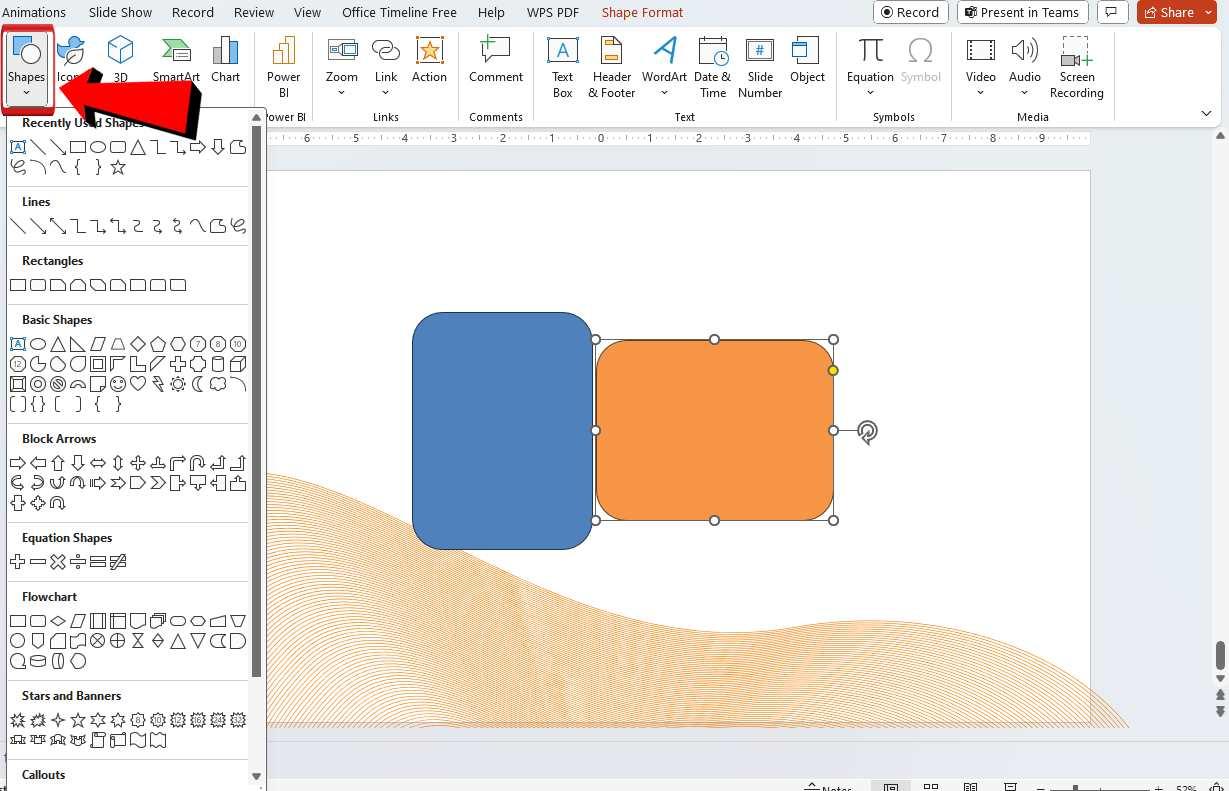
Task: Open the Review ribbon tab
Action: (x=253, y=12)
